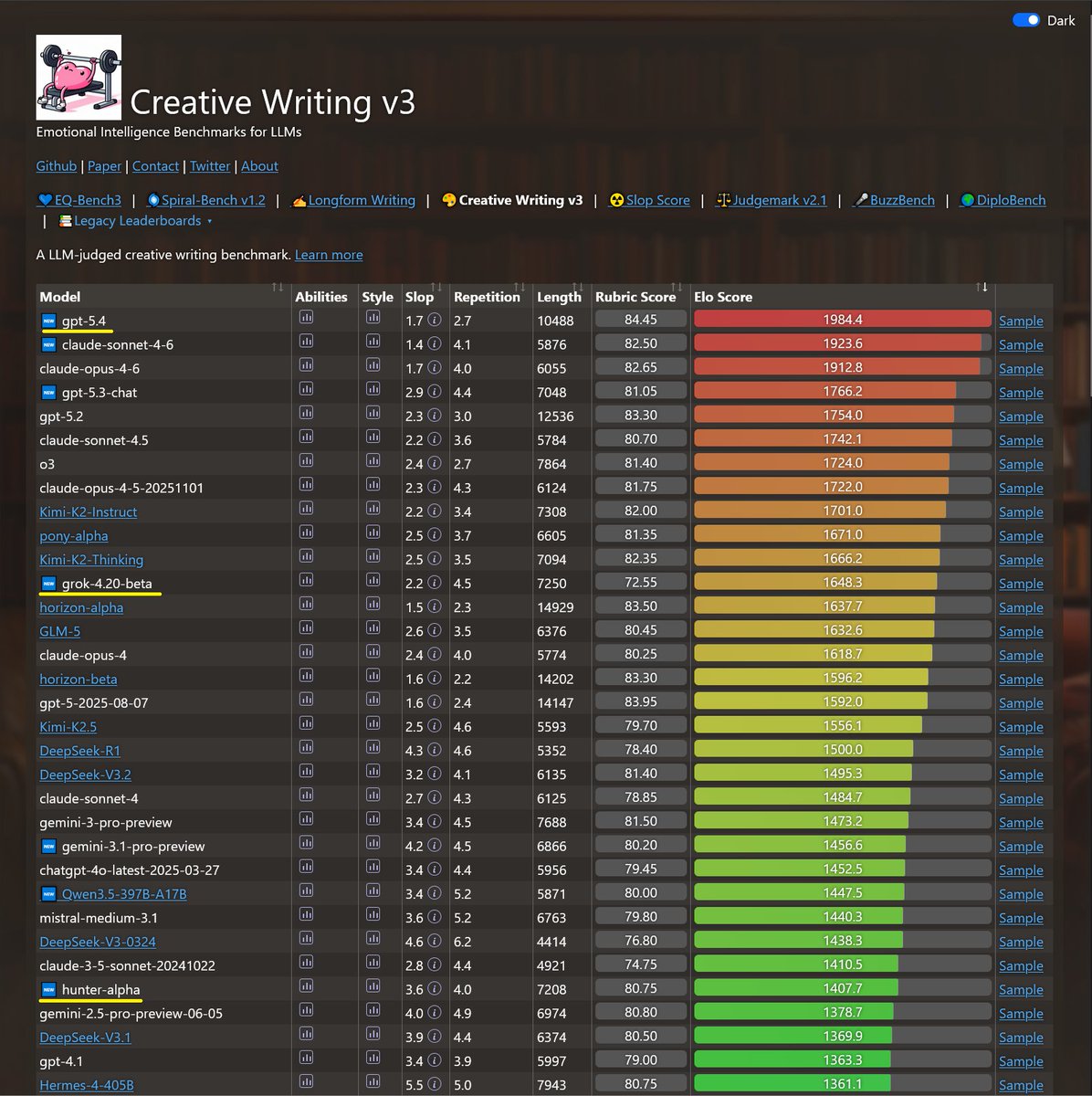Open the Paper link

coord(104,165)
